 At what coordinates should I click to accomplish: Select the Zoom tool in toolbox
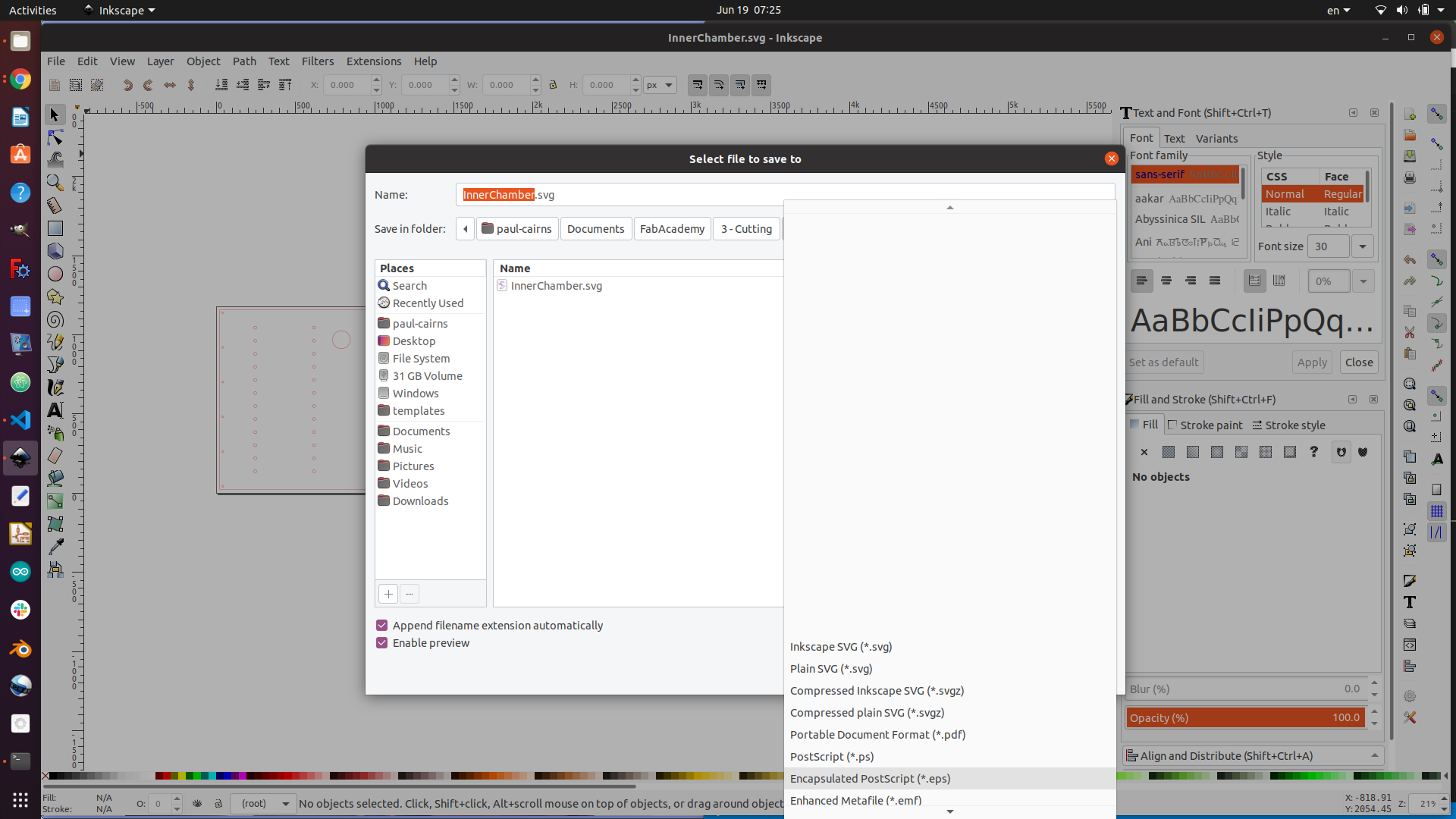(55, 183)
